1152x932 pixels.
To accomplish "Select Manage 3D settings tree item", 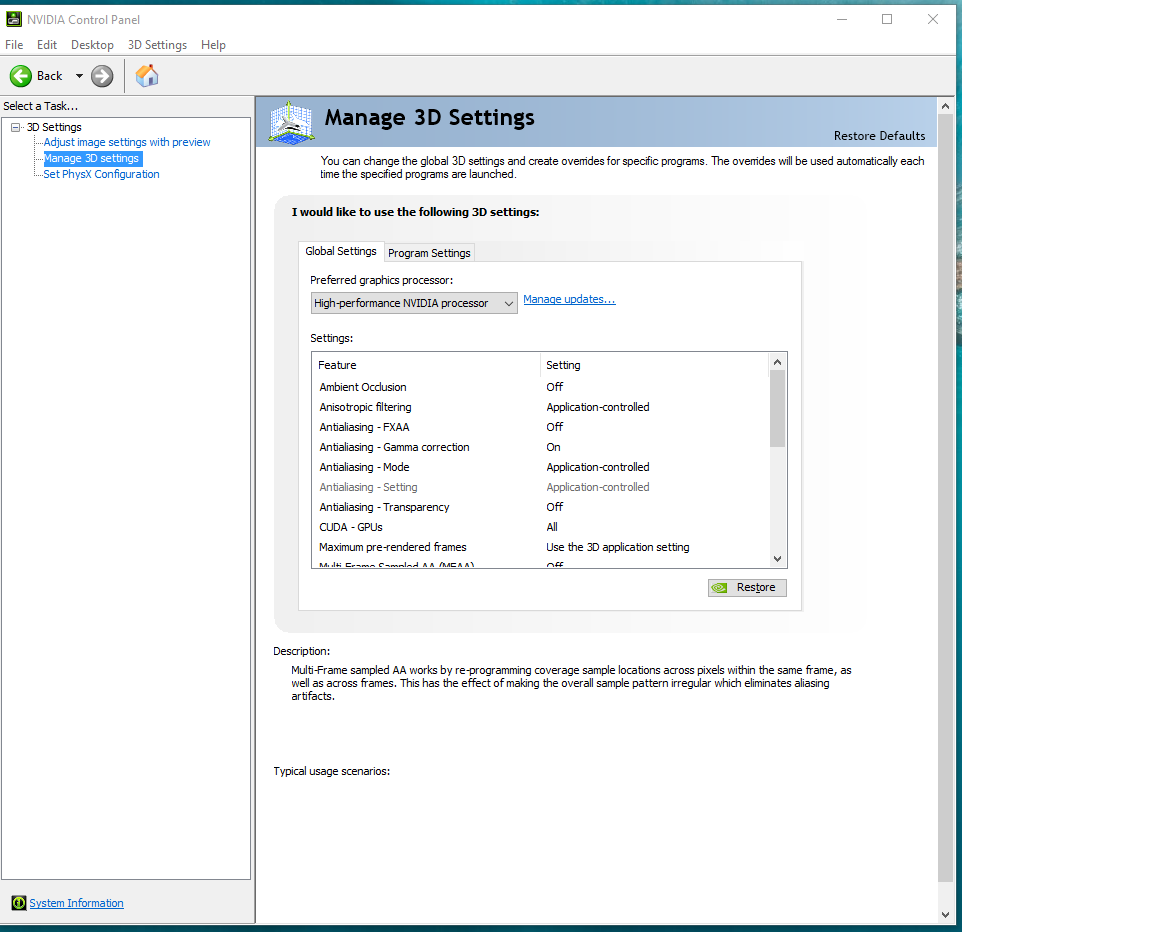I will 91,158.
